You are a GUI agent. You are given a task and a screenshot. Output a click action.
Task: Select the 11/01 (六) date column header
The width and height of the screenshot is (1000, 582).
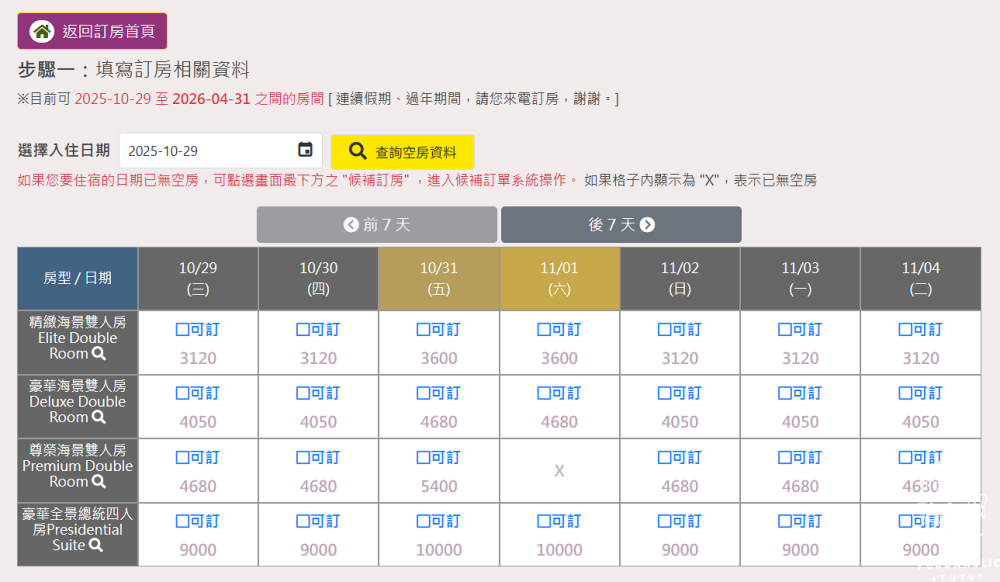pos(559,278)
